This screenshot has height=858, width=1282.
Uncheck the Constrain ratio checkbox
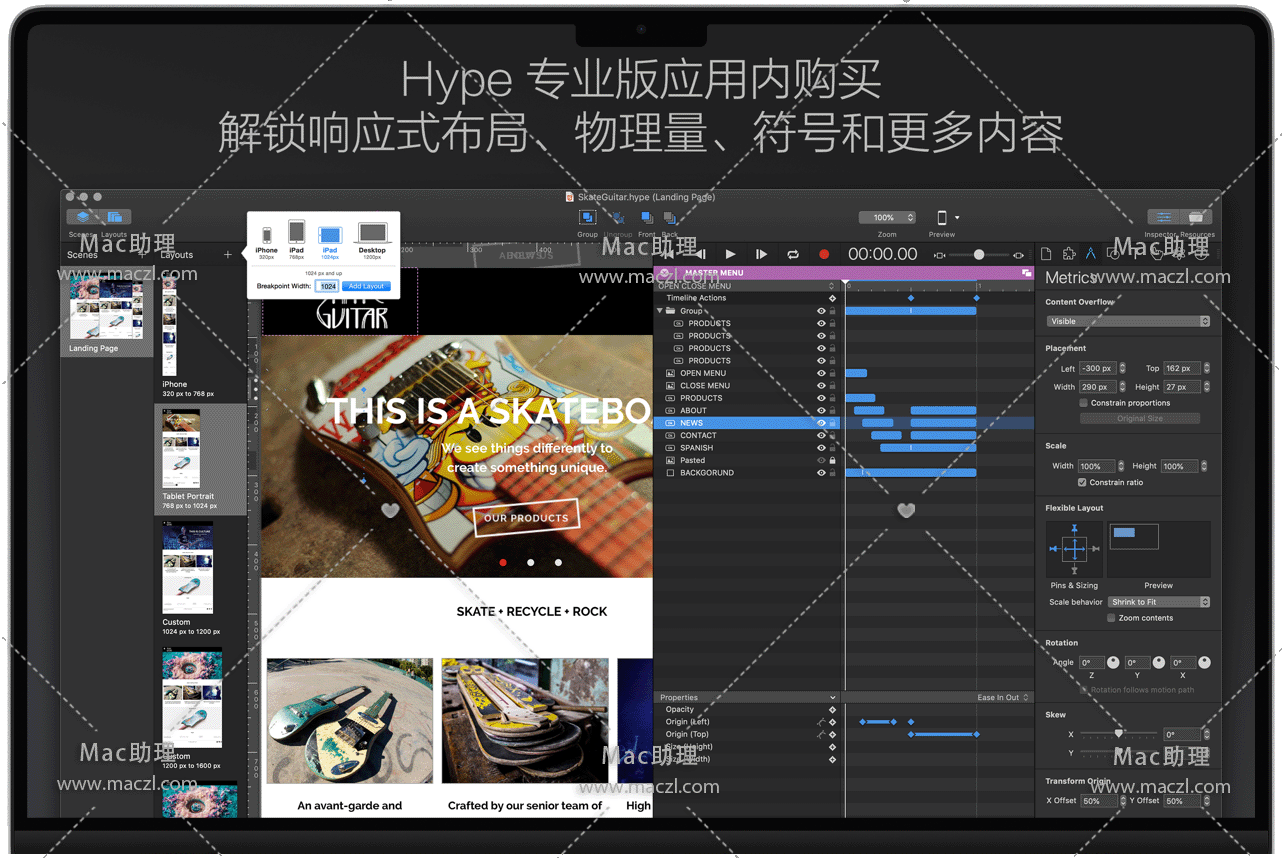coord(1084,482)
